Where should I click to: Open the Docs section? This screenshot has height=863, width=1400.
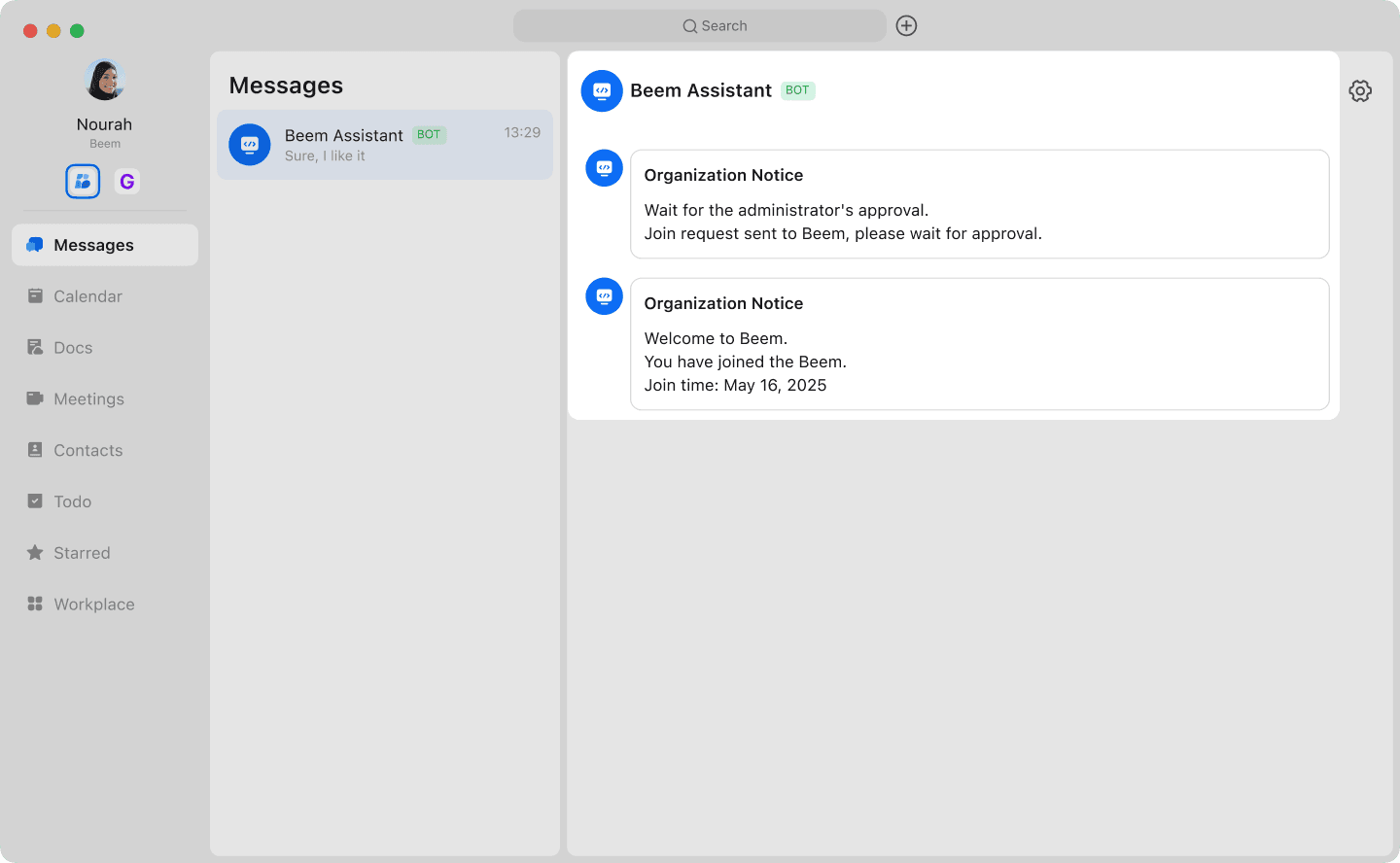click(x=73, y=348)
